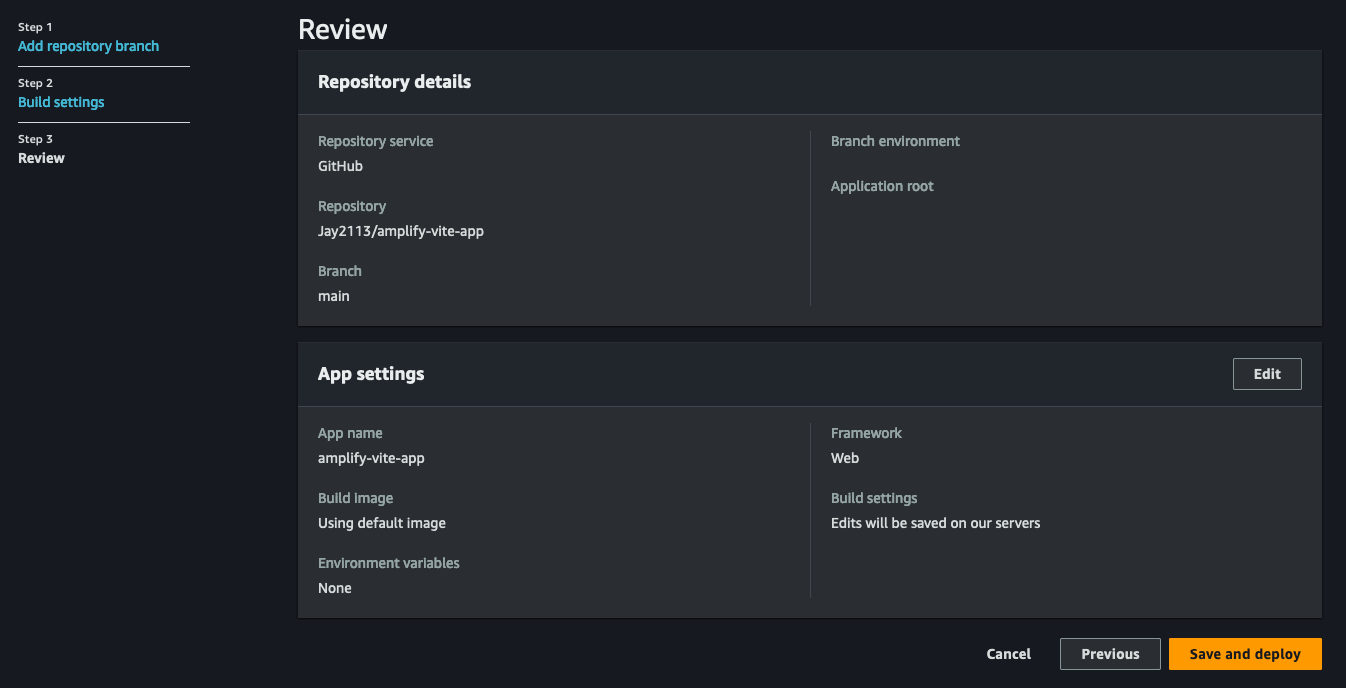Viewport: 1346px width, 688px height.
Task: Select the GitHub repository service value
Action: click(x=340, y=166)
